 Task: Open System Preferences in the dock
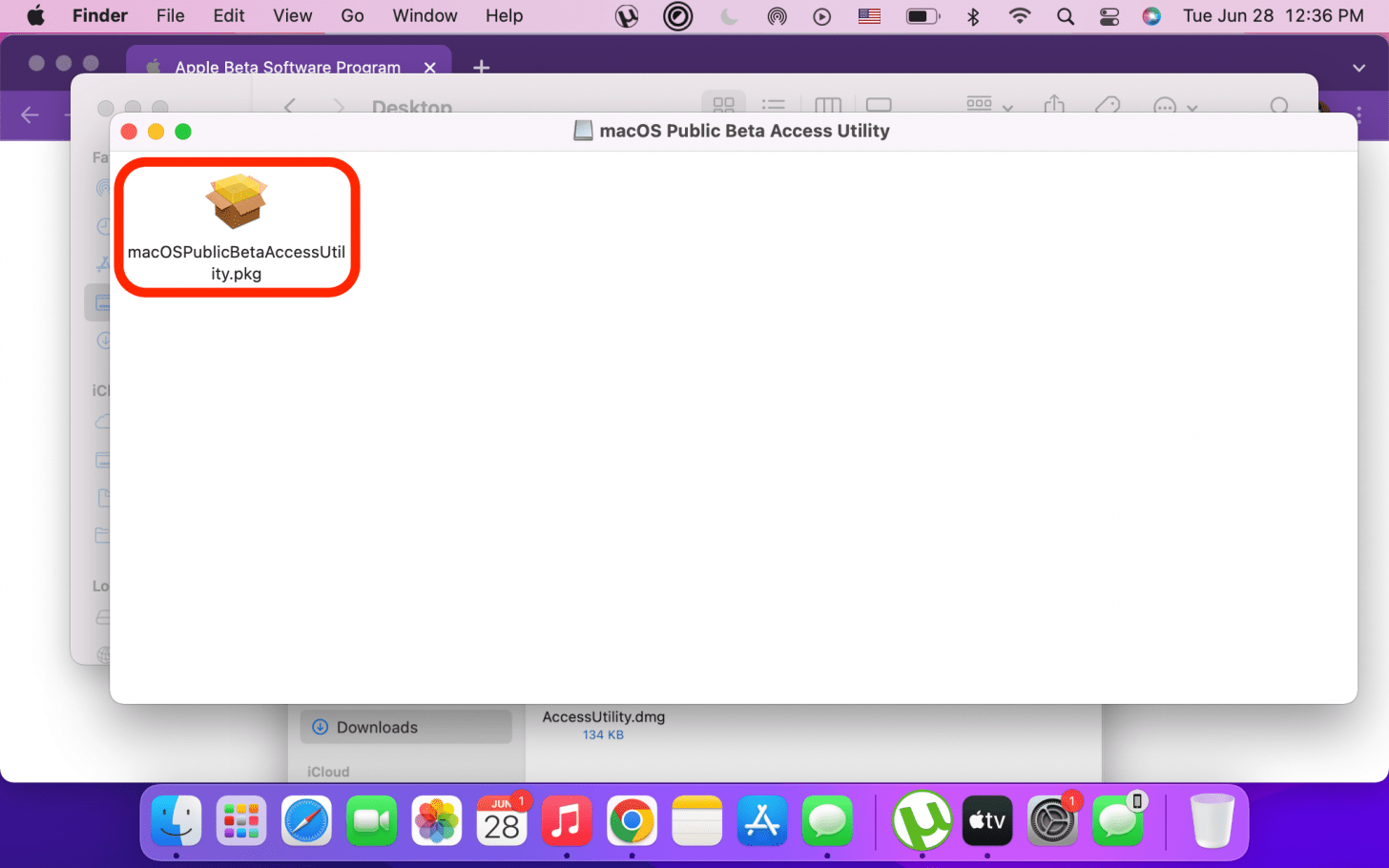(1051, 820)
